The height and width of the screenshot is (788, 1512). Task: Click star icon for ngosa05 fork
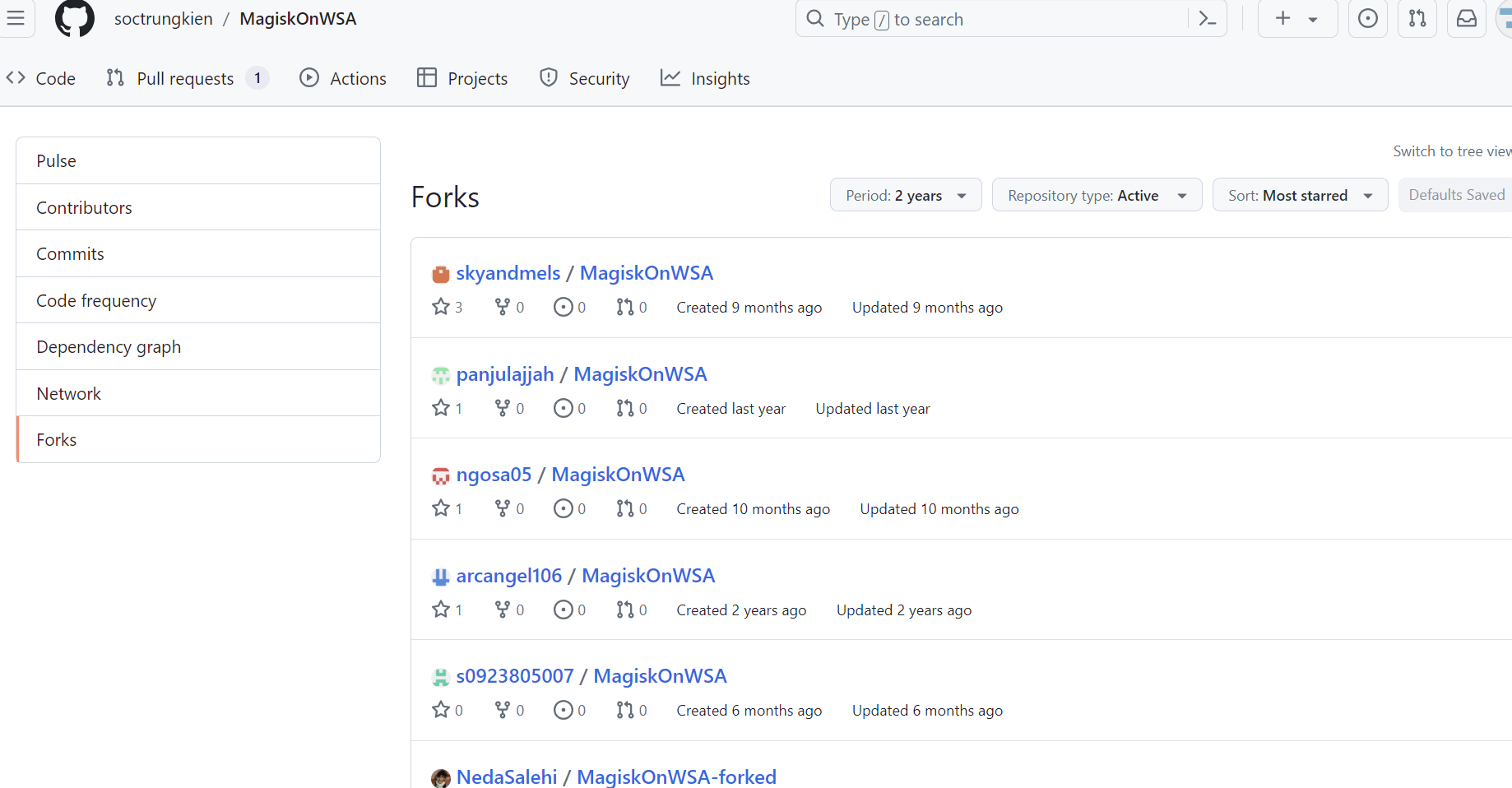(441, 508)
